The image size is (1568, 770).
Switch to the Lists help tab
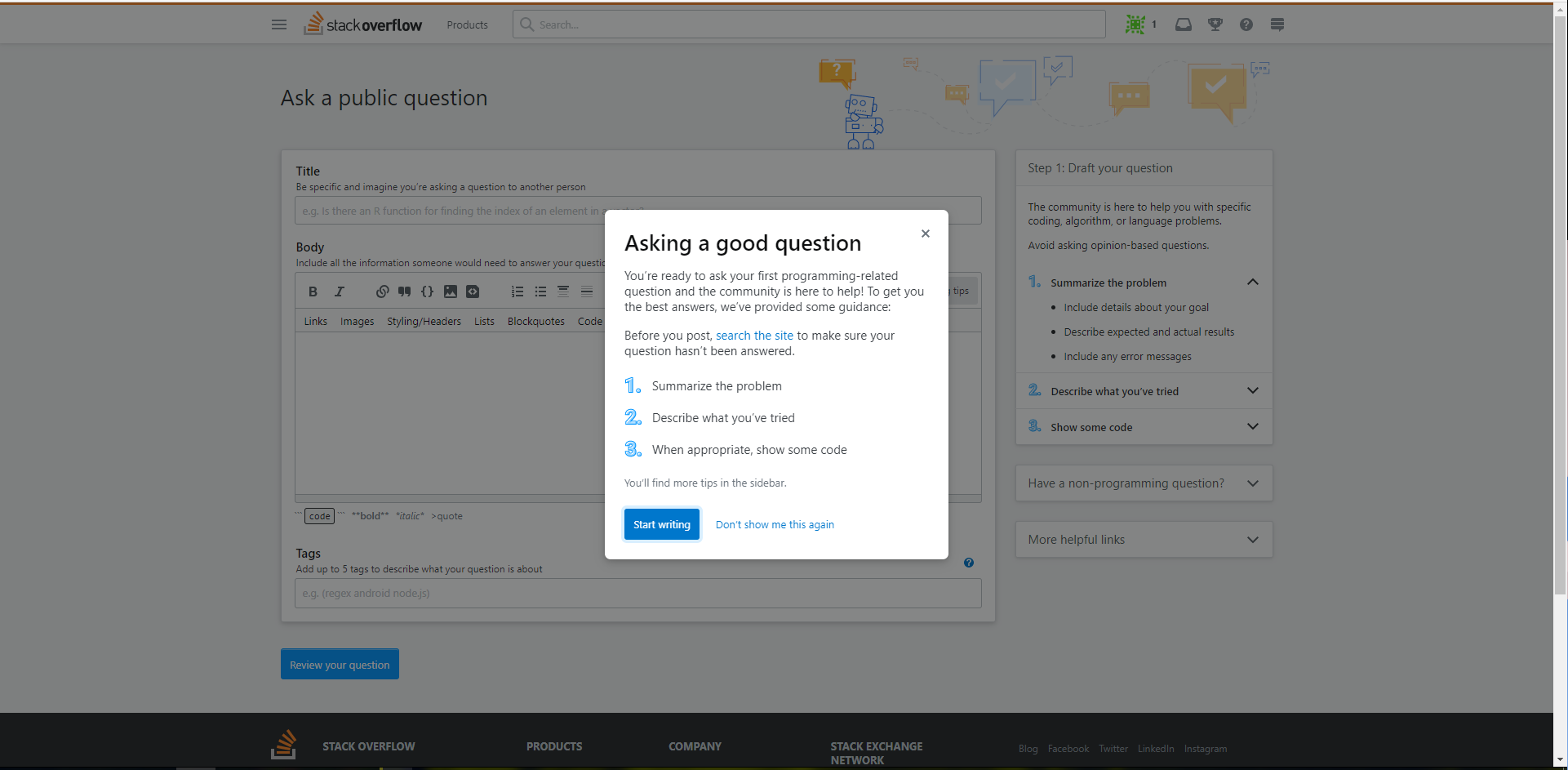[484, 322]
